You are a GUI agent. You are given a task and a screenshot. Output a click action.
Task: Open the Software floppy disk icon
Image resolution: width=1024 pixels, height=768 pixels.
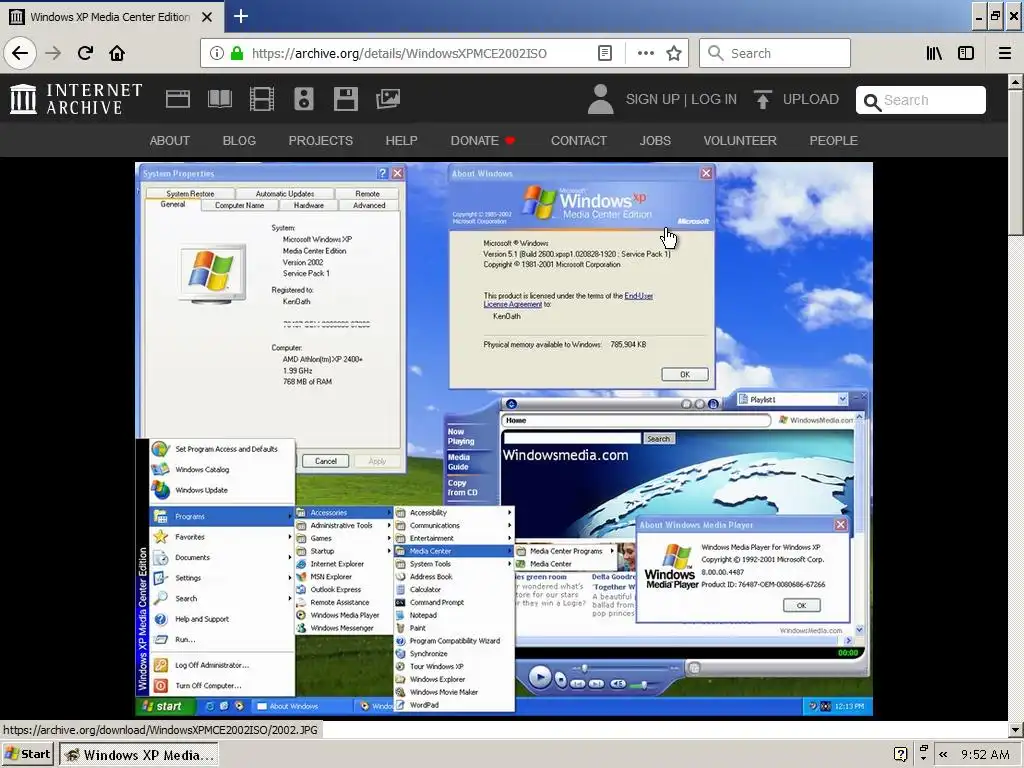345,99
